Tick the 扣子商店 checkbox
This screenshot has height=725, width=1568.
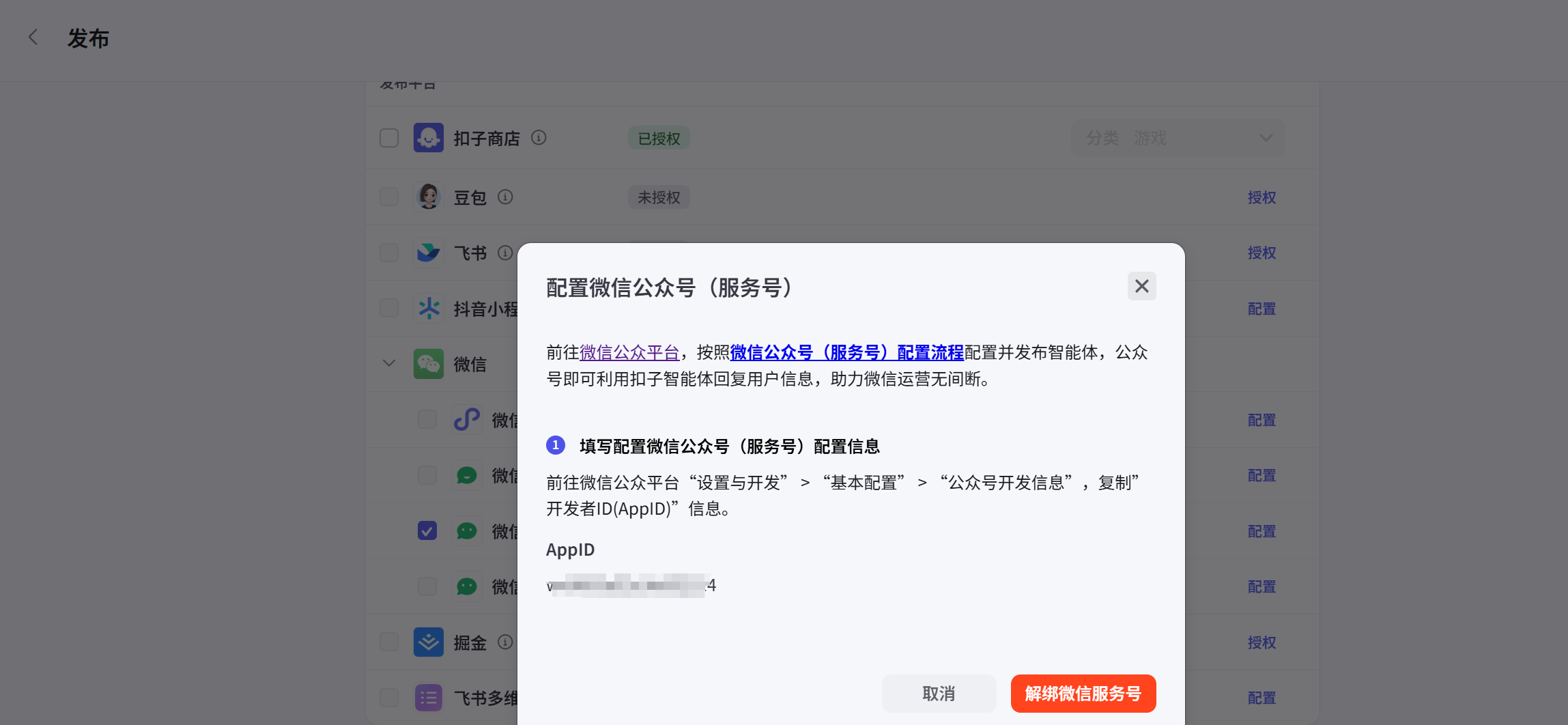coord(389,138)
